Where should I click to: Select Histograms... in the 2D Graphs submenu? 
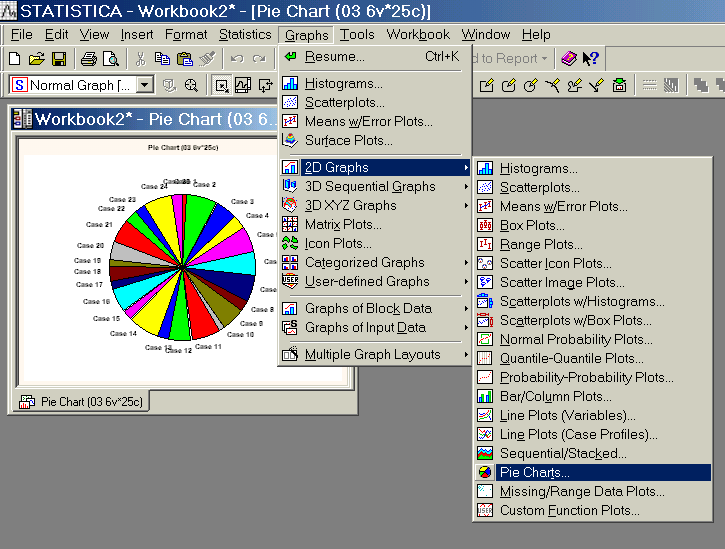click(x=593, y=168)
